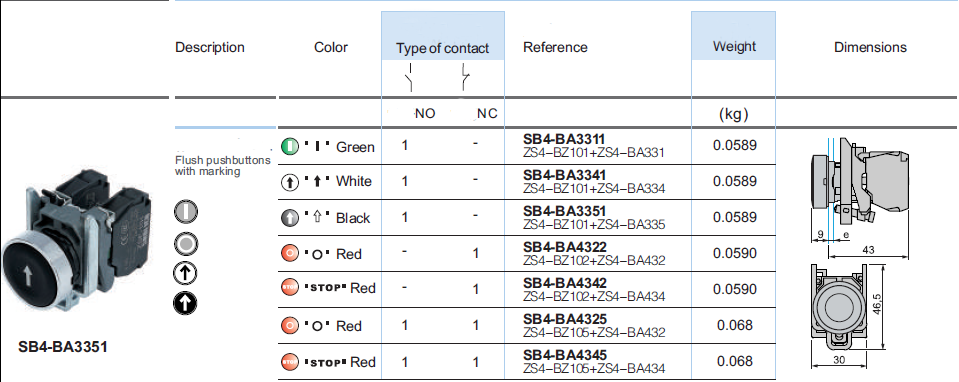
Task: Click the green 'I' pushbutton icon
Action: point(289,146)
